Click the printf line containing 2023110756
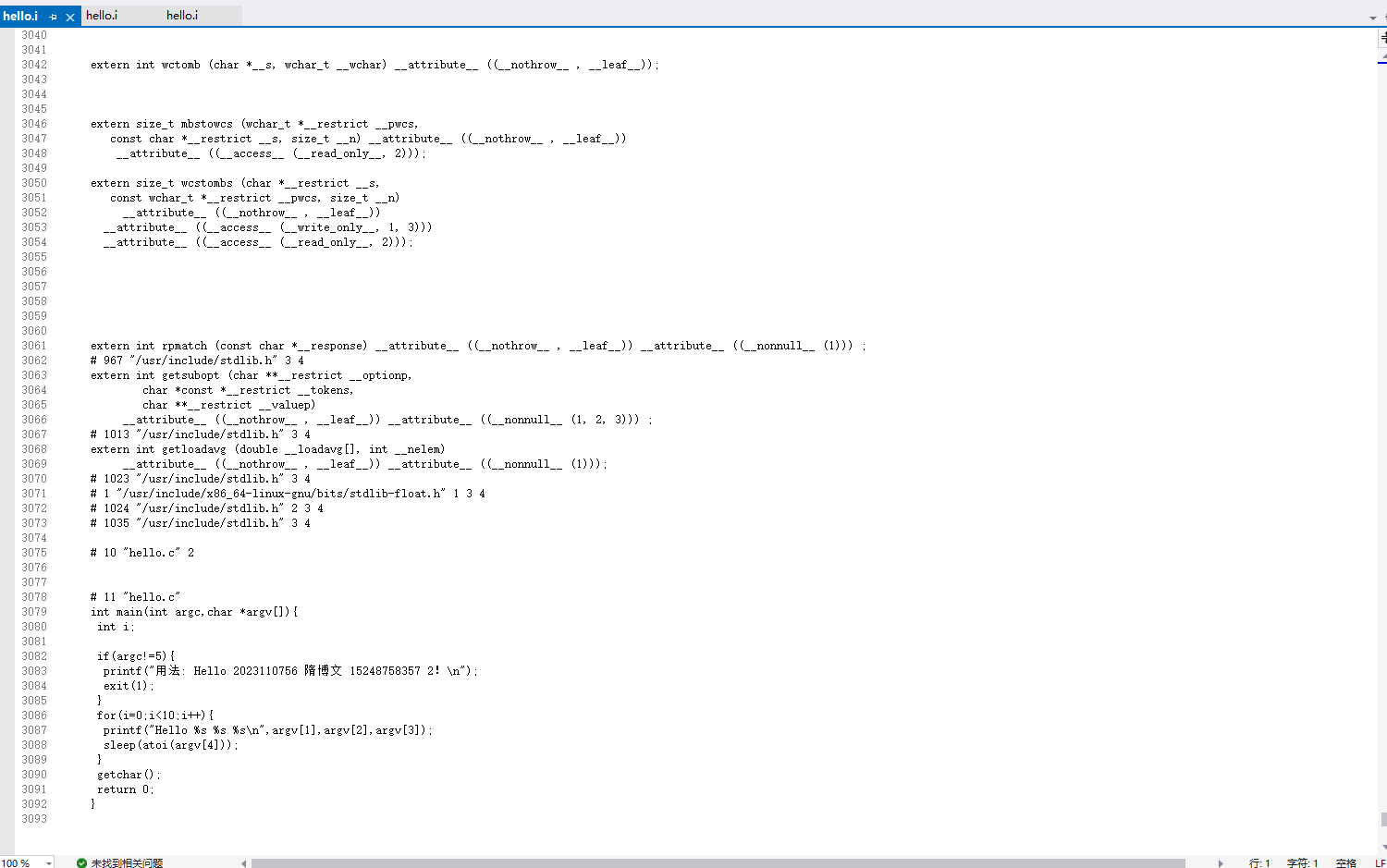 pos(290,671)
